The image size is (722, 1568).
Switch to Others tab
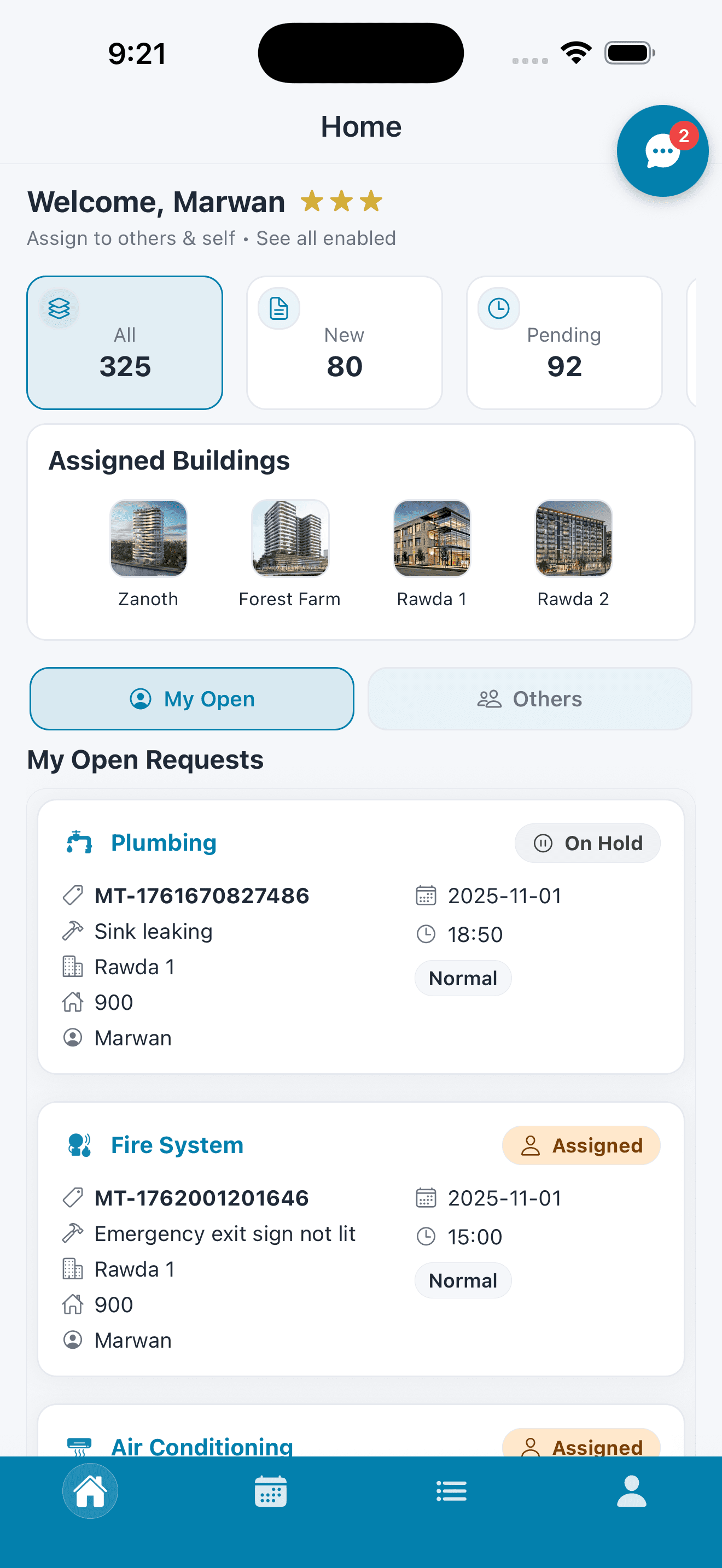point(529,699)
